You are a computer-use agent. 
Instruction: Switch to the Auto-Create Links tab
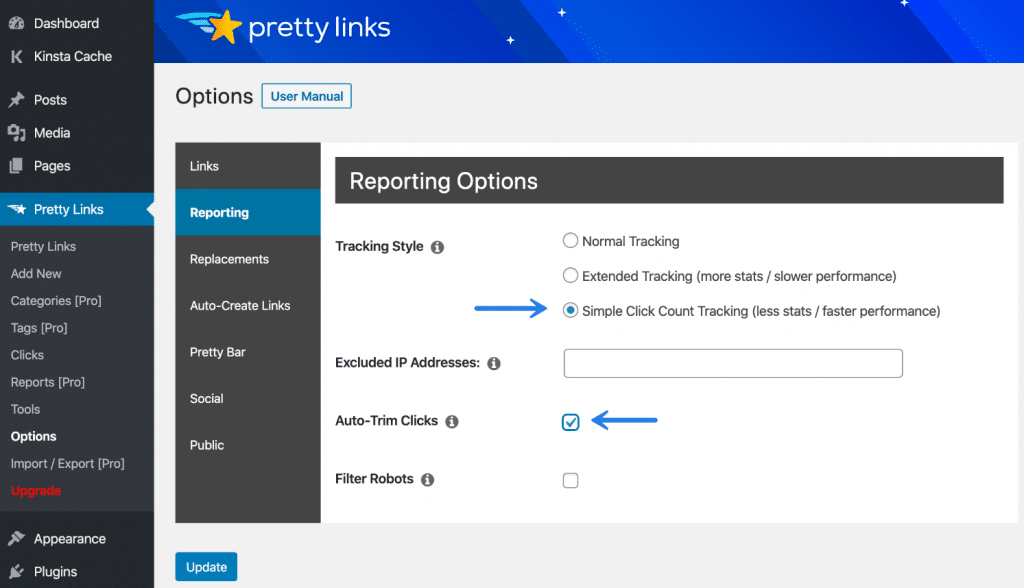point(248,305)
